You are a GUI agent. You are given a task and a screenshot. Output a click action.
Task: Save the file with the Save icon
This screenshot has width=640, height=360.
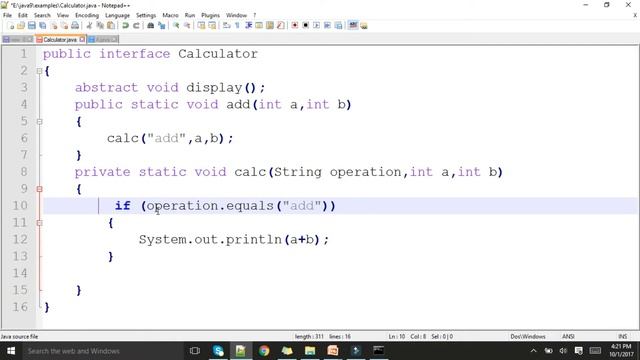coord(32,26)
